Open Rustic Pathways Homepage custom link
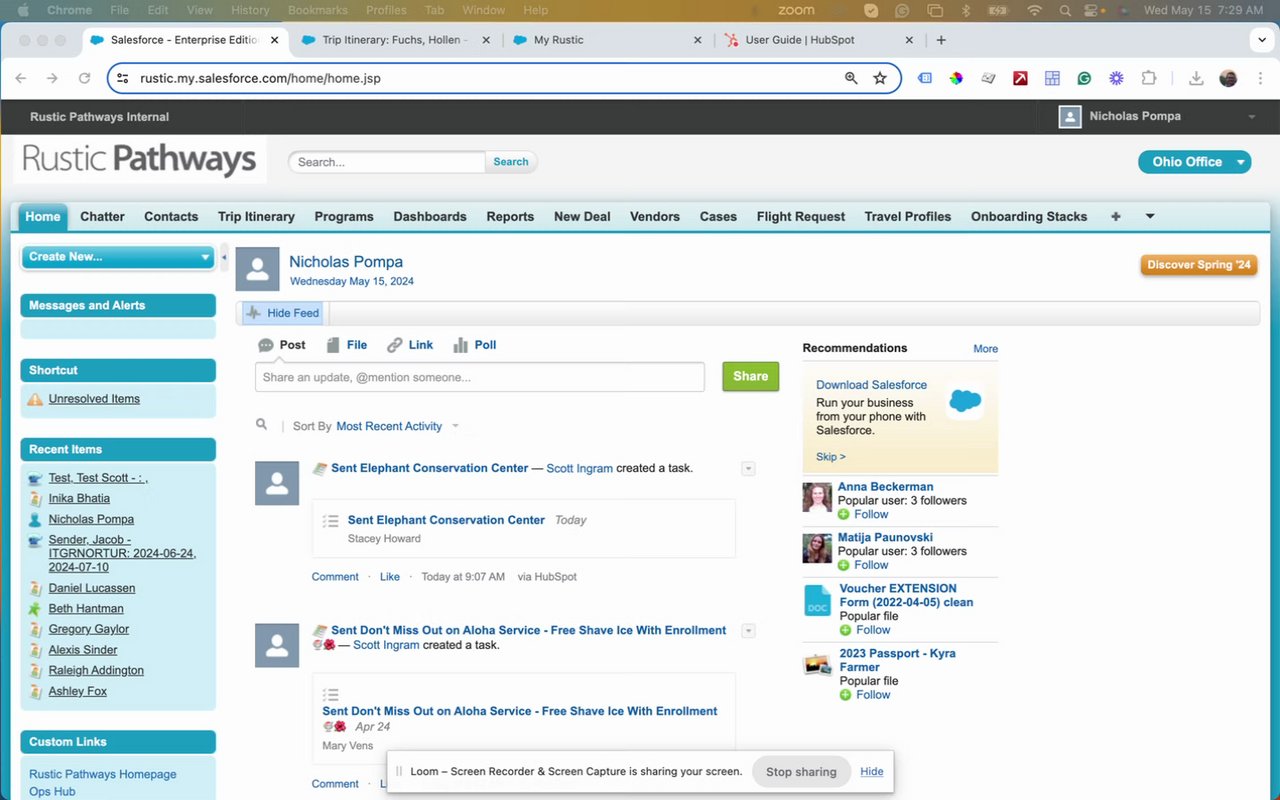Screen dimensions: 1280x800 (103, 774)
